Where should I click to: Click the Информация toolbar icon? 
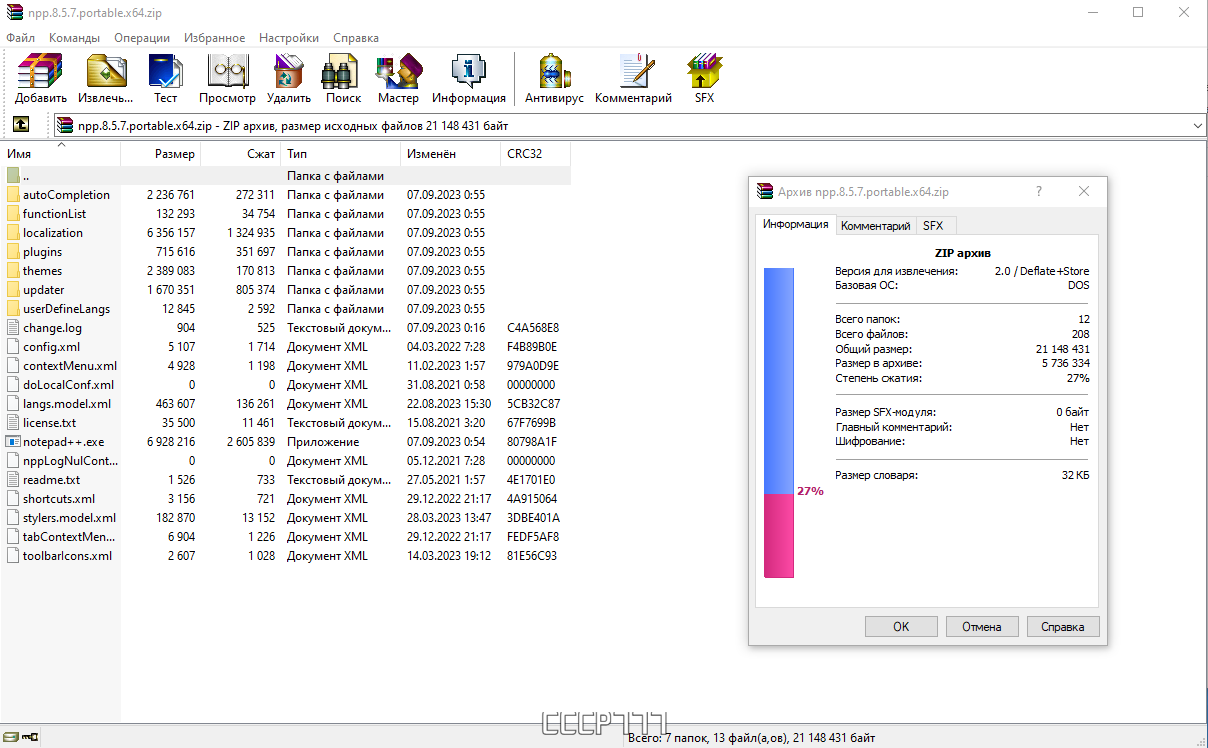pos(469,79)
